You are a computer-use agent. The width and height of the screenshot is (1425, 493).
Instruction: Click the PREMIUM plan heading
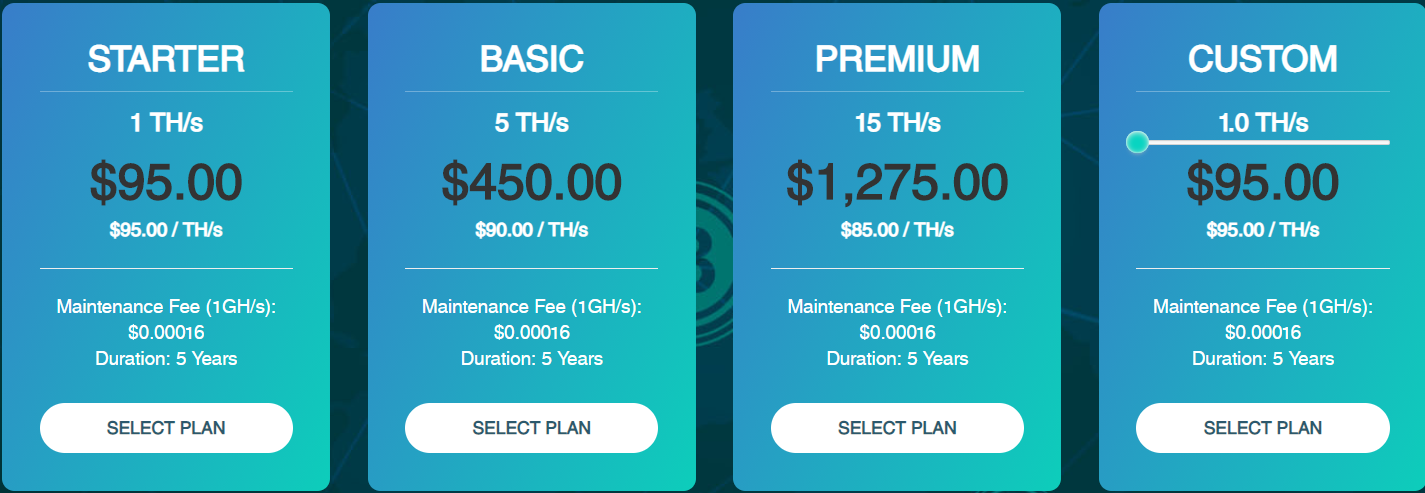tap(897, 59)
